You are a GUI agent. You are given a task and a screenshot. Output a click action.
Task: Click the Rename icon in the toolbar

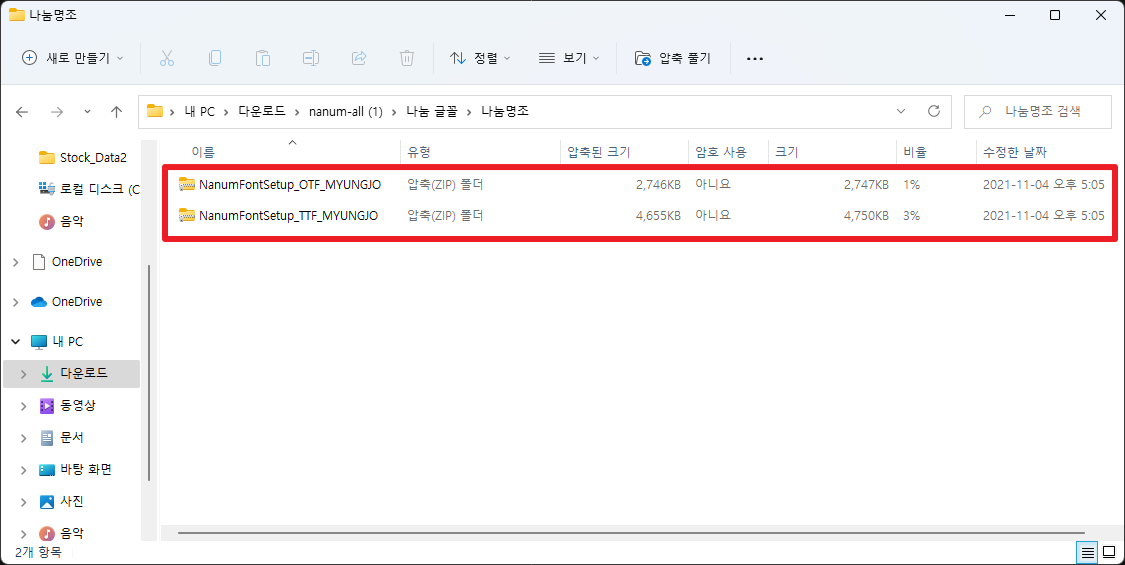coord(311,58)
